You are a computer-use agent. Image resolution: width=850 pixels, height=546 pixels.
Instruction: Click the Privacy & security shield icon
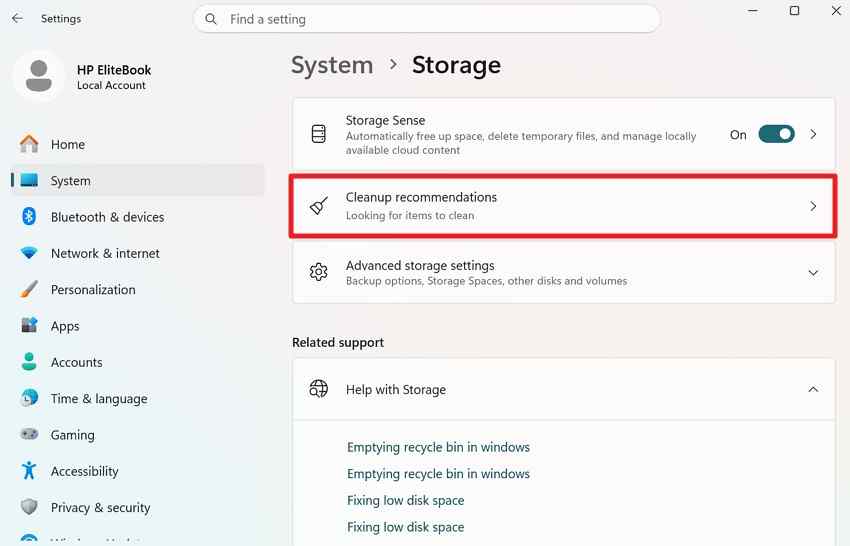pos(29,507)
